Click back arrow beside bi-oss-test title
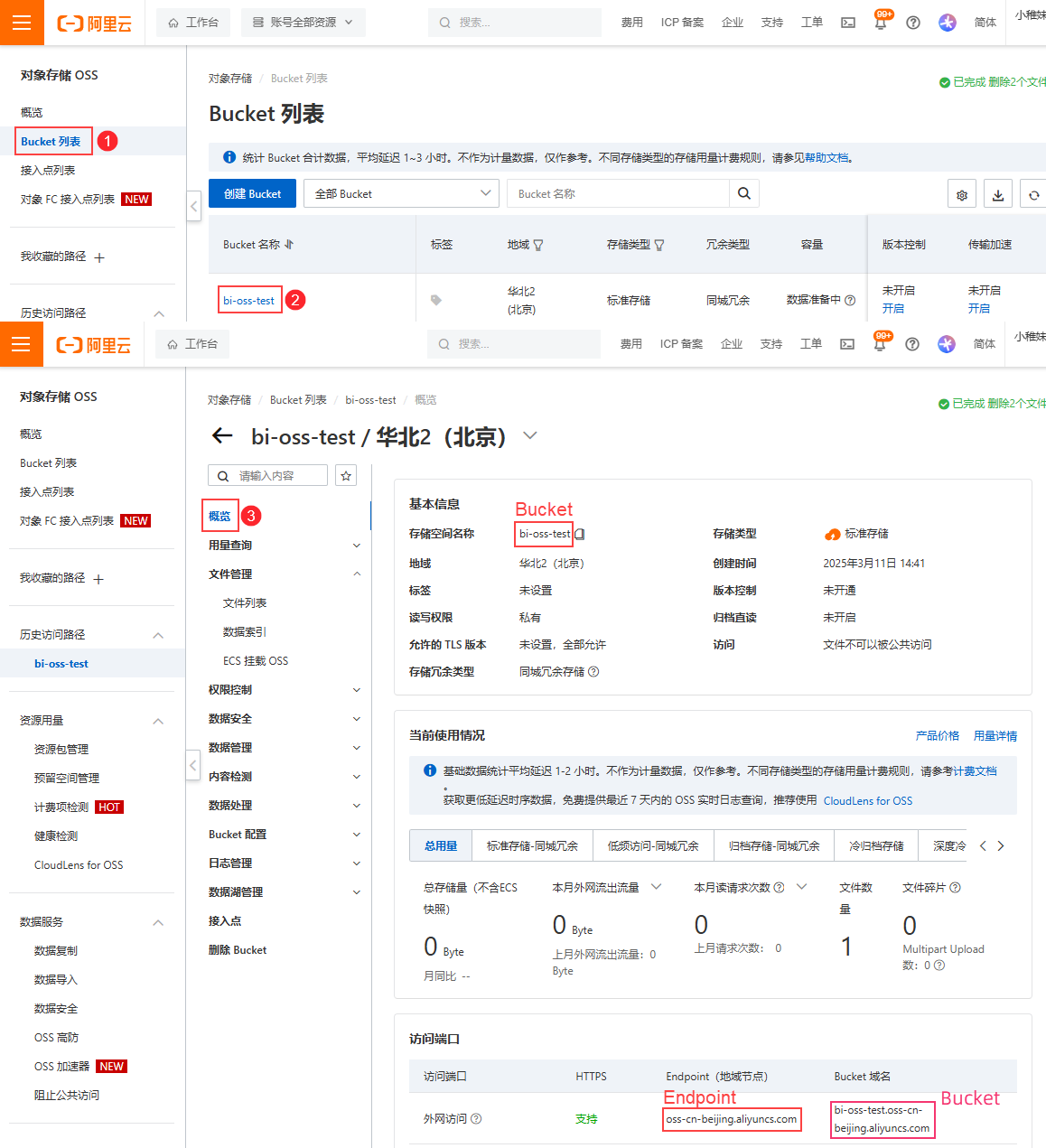Image resolution: width=1046 pixels, height=1148 pixels. click(x=221, y=435)
